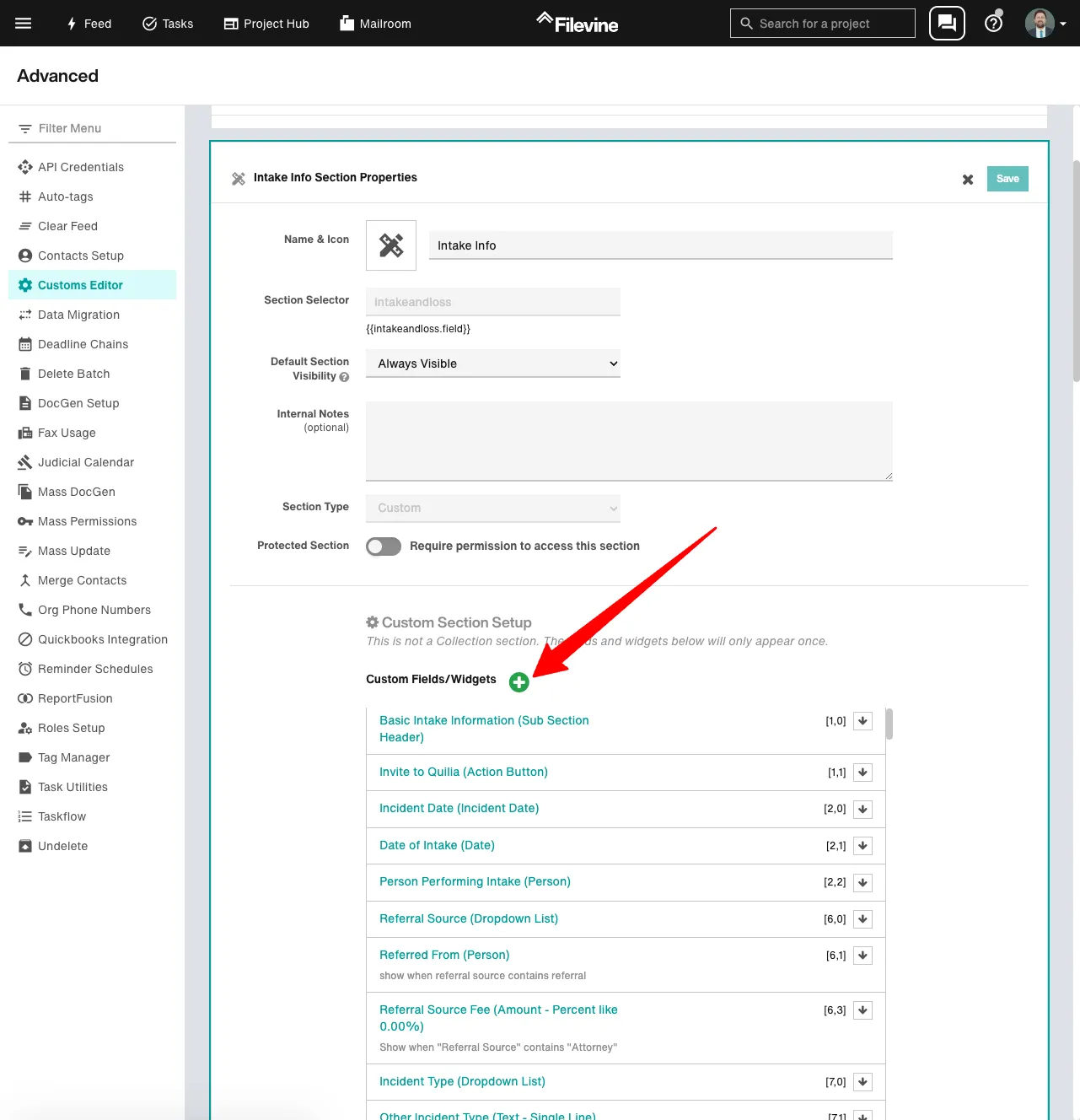This screenshot has height=1120, width=1080.
Task: Click down arrow on Incident Type row
Action: click(862, 1082)
